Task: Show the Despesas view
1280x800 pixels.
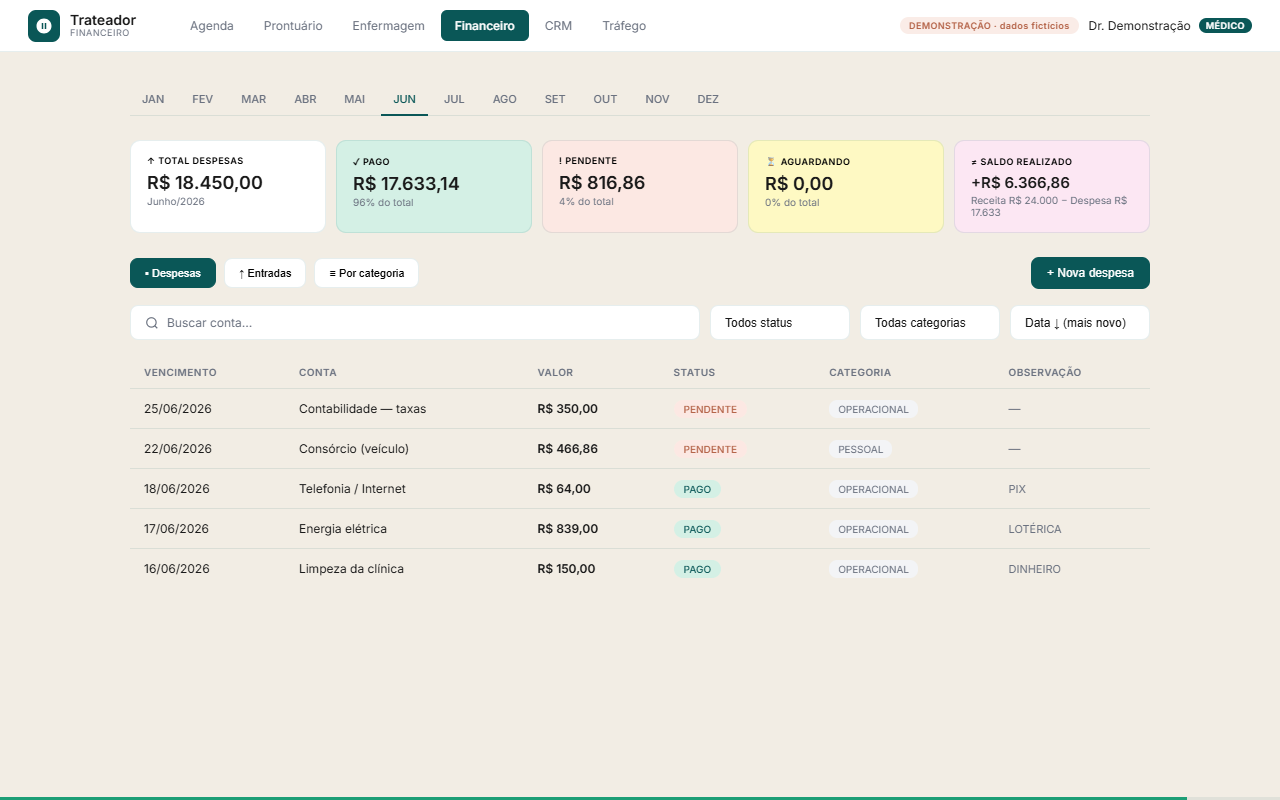Action: coord(173,273)
